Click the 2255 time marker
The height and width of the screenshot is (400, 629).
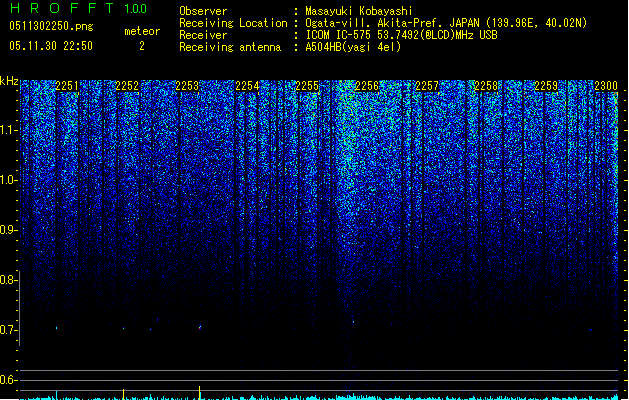click(307, 86)
